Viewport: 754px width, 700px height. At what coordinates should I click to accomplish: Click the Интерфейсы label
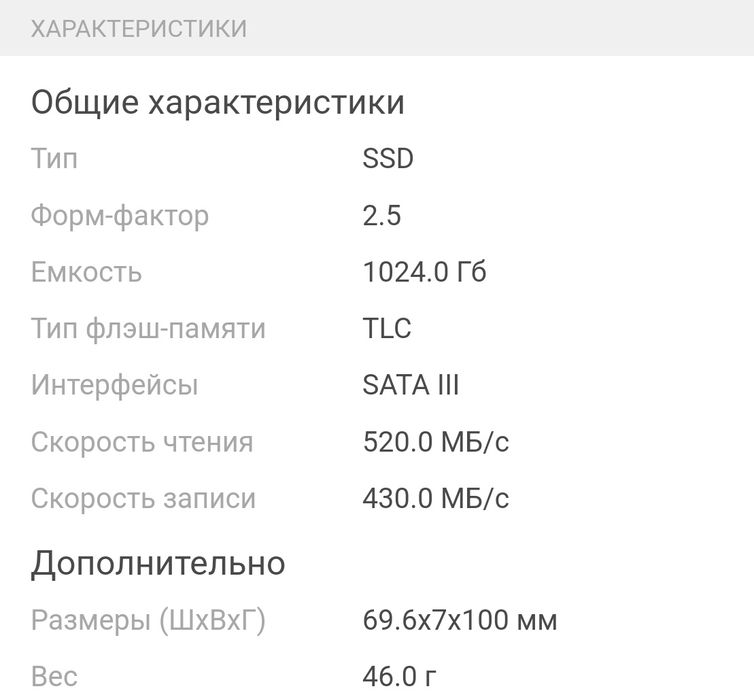coord(114,385)
